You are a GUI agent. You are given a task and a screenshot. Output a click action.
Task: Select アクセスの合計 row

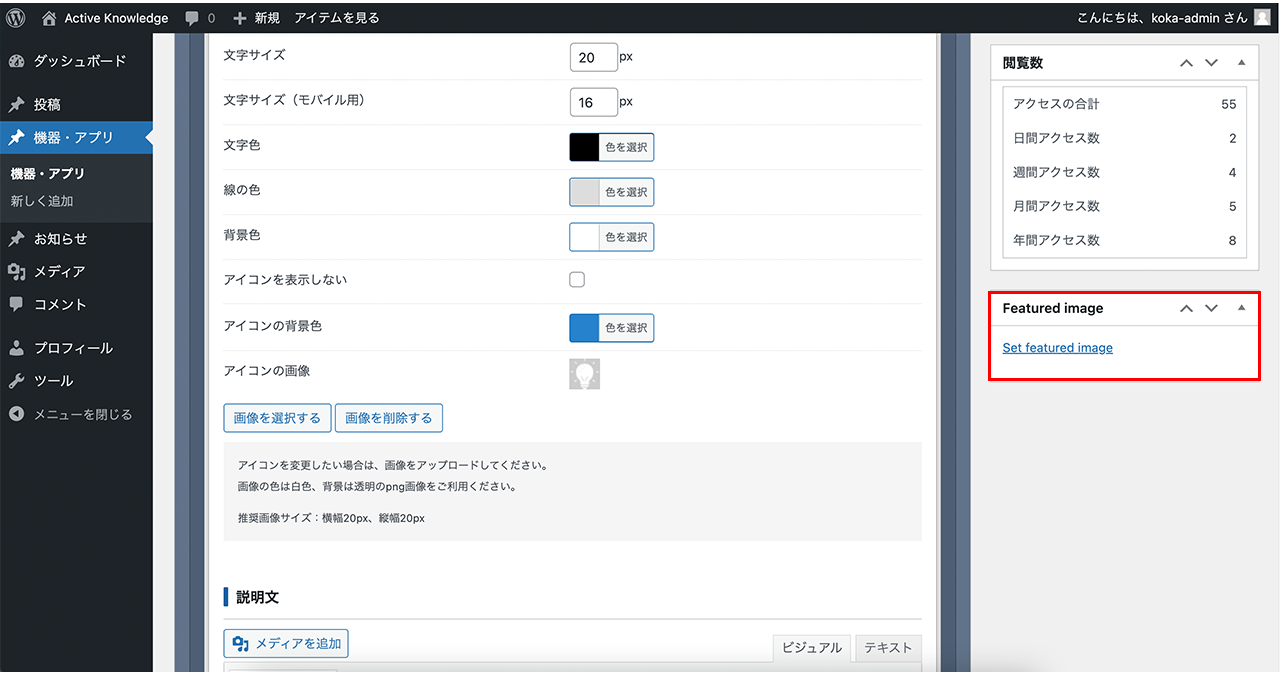1125,104
